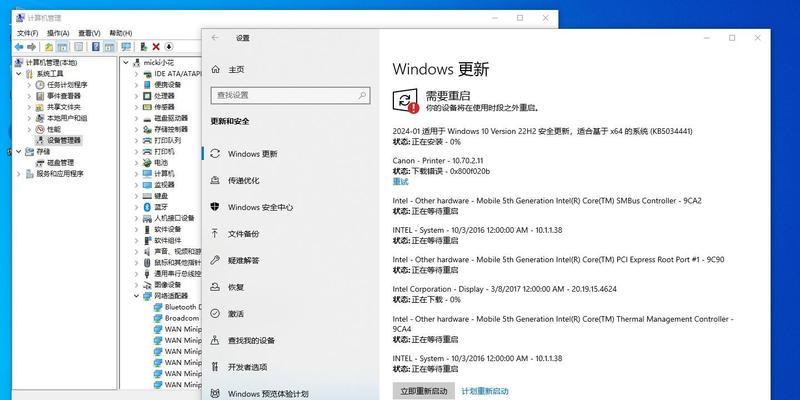Screen dimensions: 800x400
Task: Click the red X uninstall device icon
Action: 156,47
